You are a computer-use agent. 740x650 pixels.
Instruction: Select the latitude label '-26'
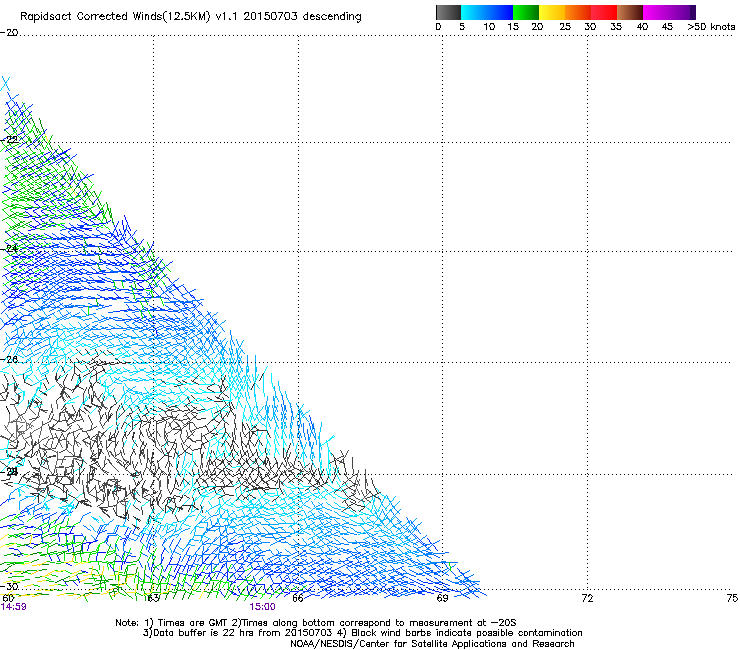pos(9,360)
